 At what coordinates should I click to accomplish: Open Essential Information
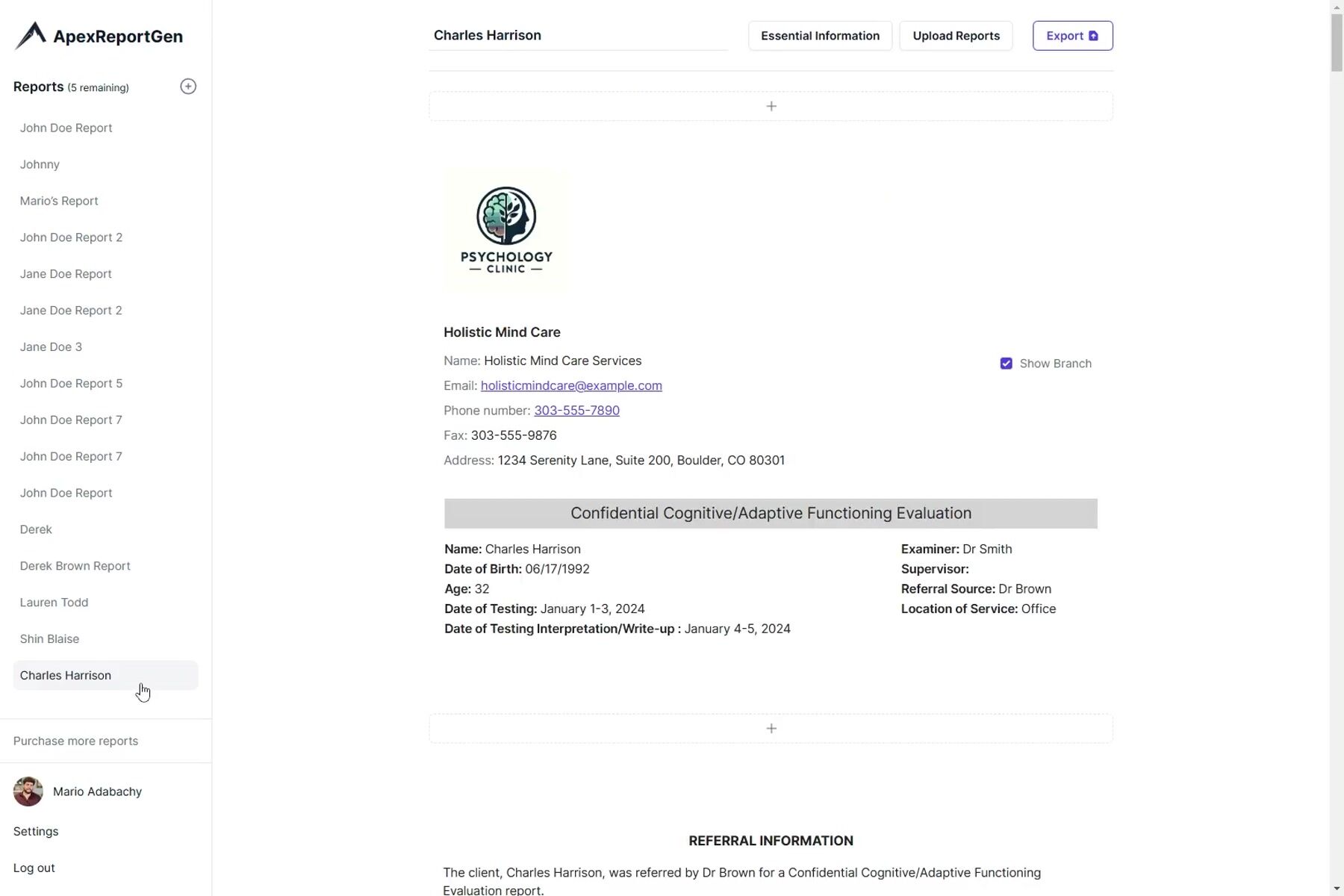[x=820, y=36]
